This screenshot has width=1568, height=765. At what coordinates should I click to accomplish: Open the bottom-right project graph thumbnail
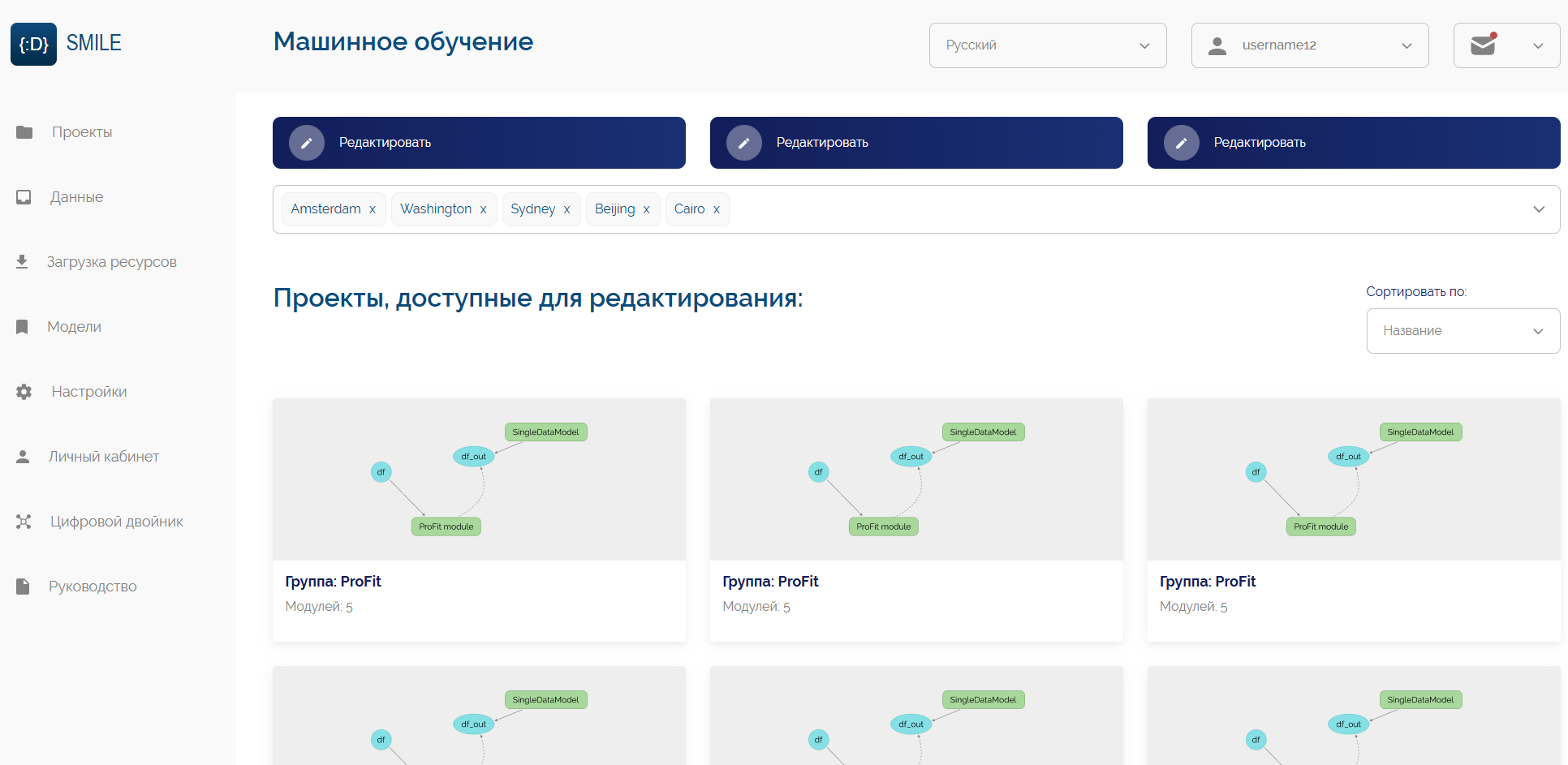[1354, 716]
